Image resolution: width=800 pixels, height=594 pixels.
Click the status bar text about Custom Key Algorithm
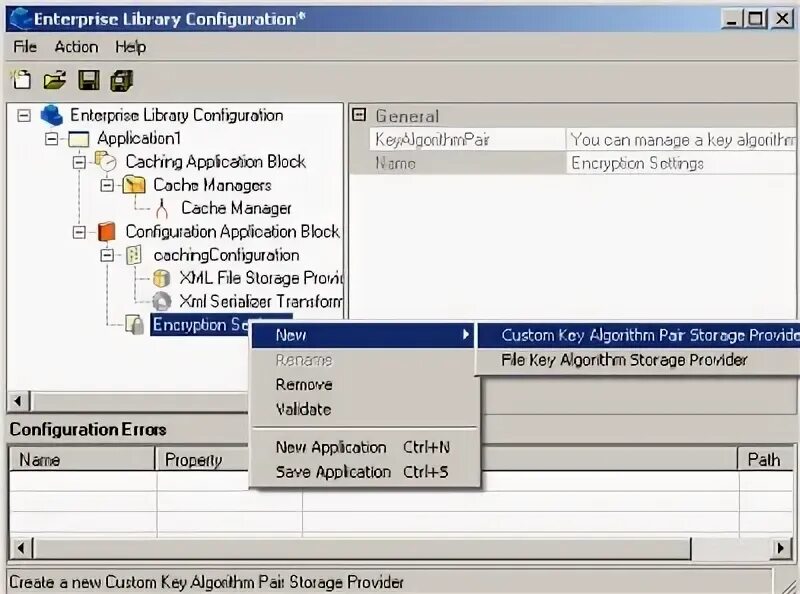206,582
